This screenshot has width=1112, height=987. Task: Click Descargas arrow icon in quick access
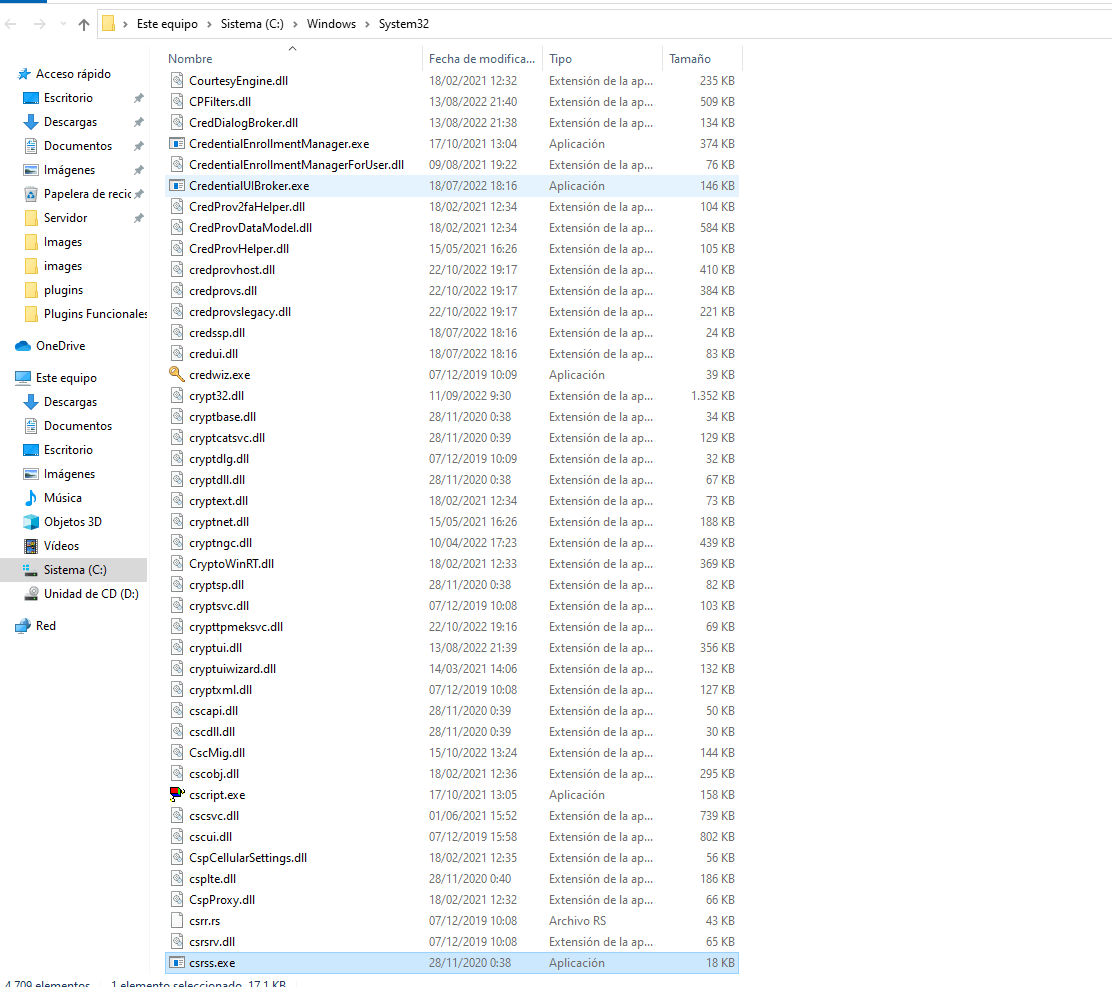point(30,122)
